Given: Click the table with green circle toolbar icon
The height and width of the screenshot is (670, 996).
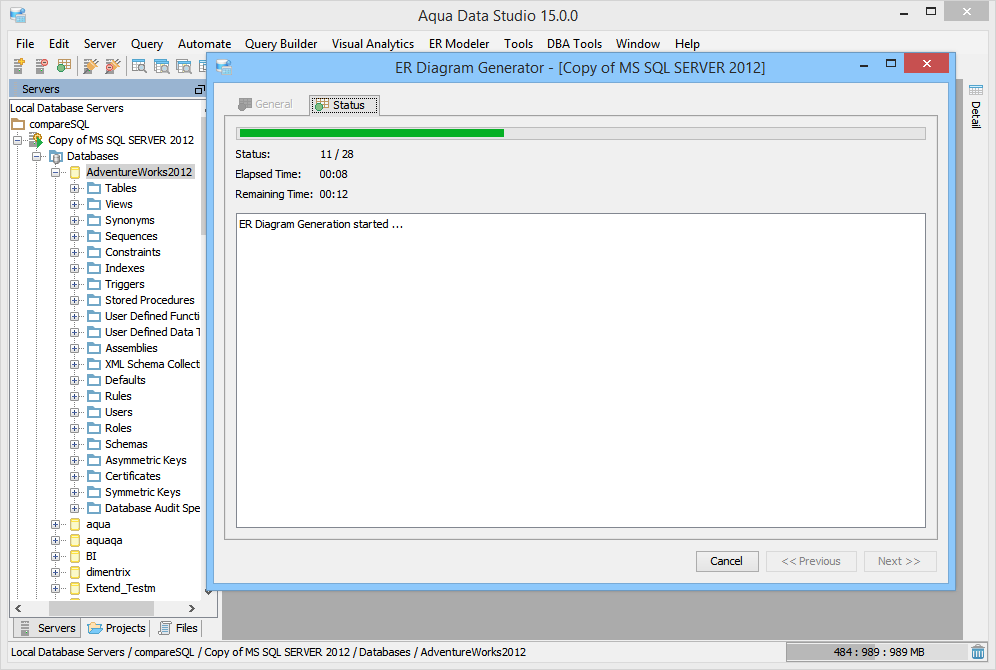Looking at the screenshot, I should tap(64, 65).
